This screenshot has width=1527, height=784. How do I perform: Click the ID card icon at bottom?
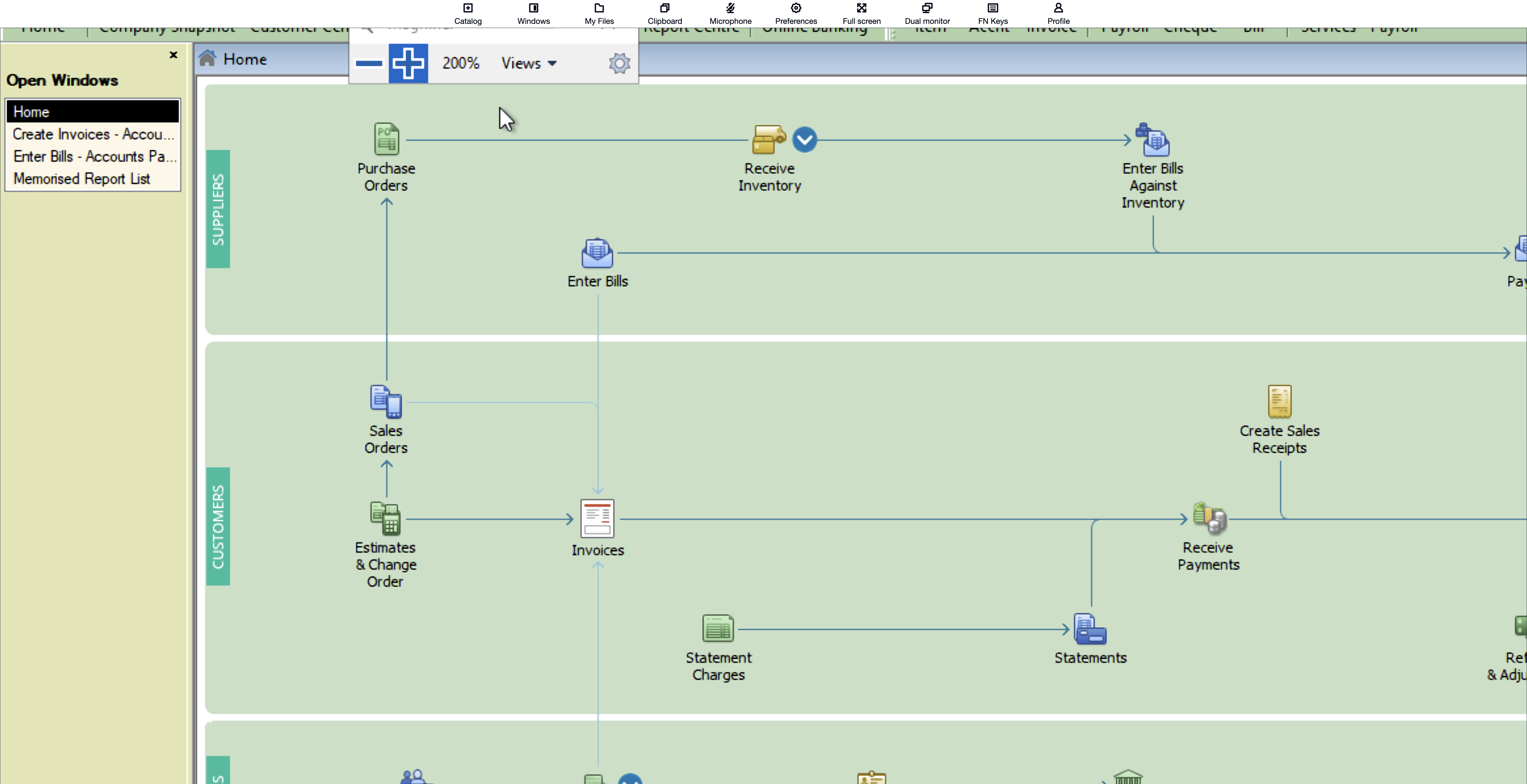(x=871, y=777)
